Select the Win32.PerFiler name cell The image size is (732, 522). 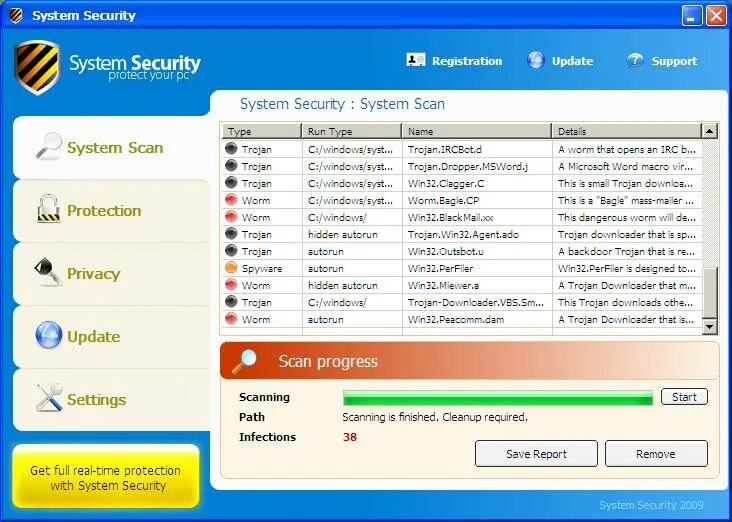click(x=477, y=268)
